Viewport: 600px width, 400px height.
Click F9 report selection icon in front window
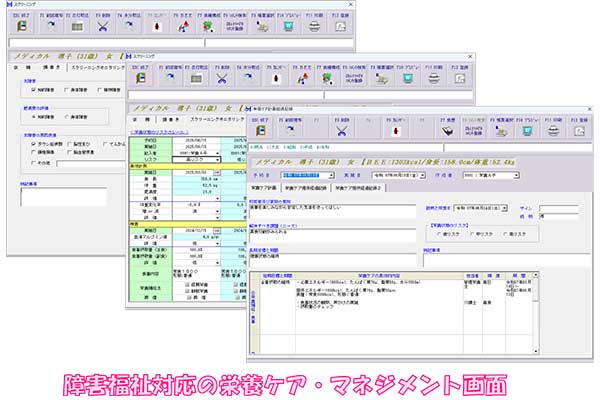coord(501,132)
